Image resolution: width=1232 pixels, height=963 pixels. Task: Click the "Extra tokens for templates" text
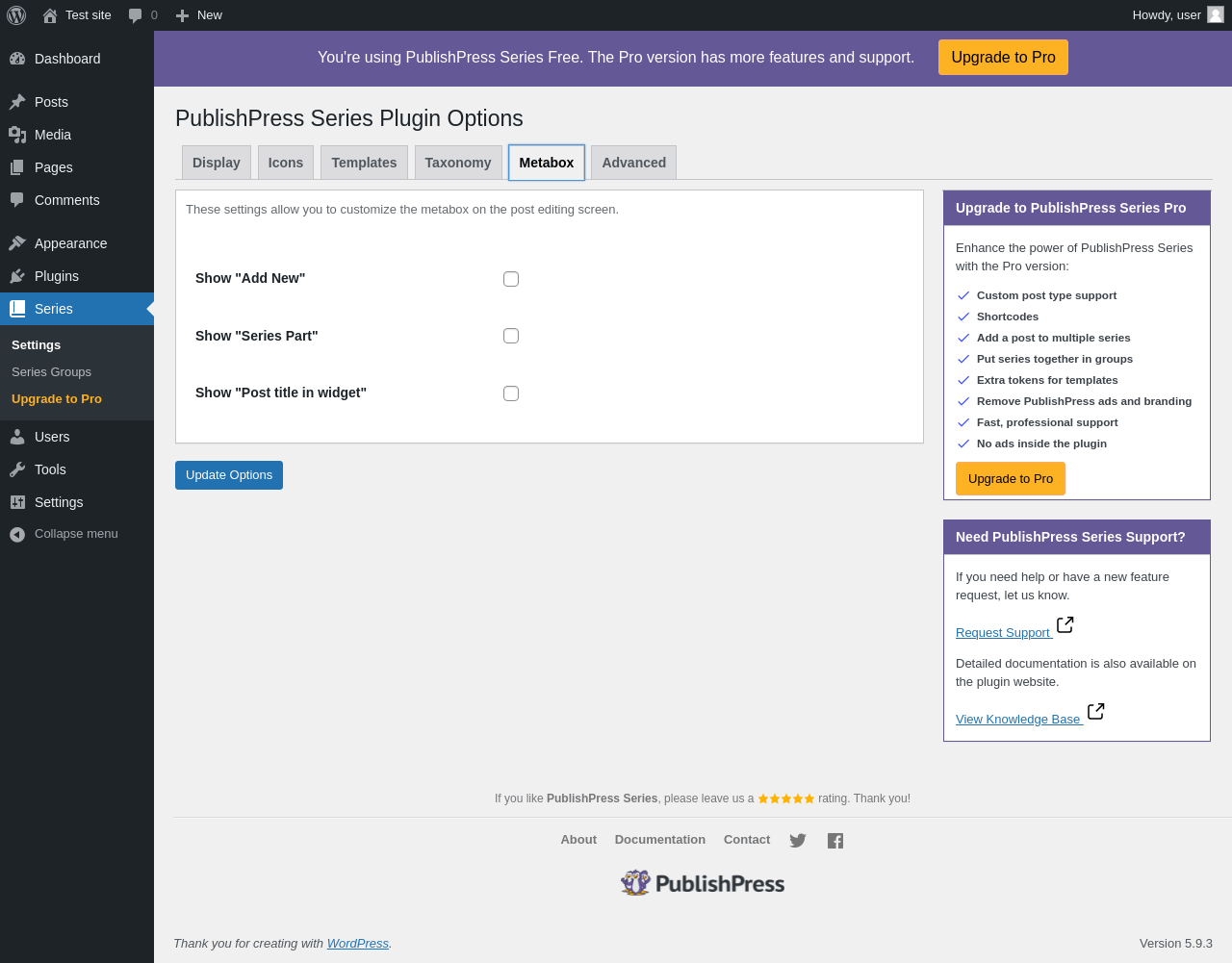click(x=1047, y=380)
